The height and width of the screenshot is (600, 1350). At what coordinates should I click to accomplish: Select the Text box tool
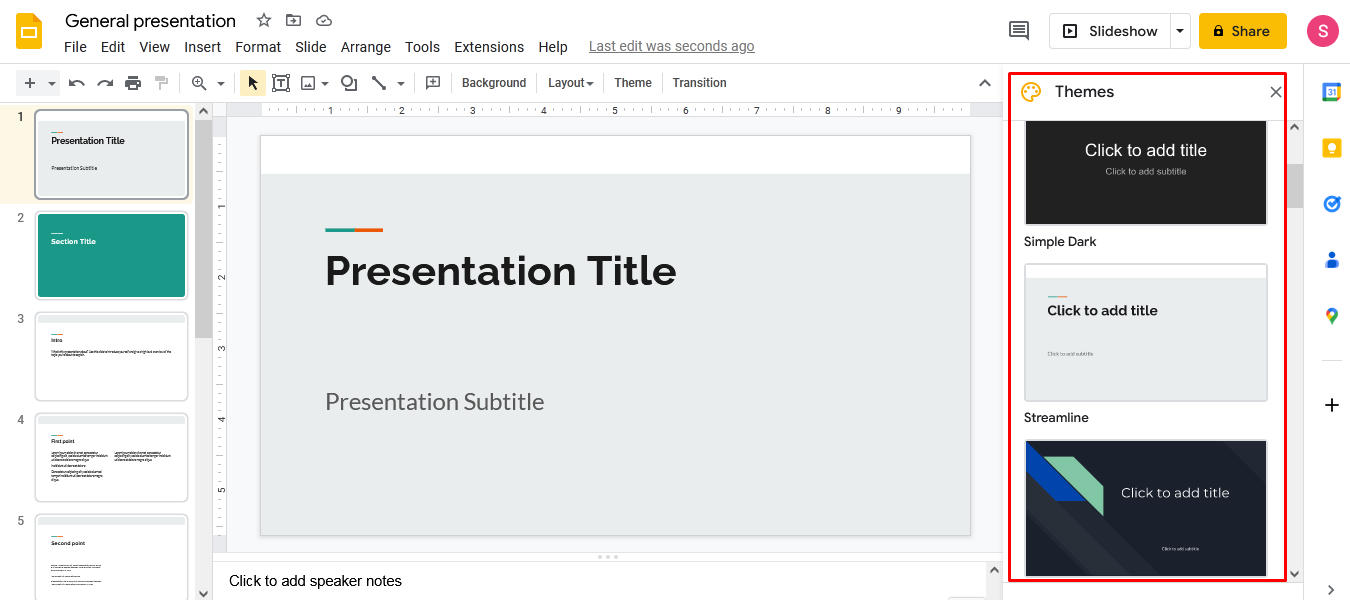(x=281, y=82)
